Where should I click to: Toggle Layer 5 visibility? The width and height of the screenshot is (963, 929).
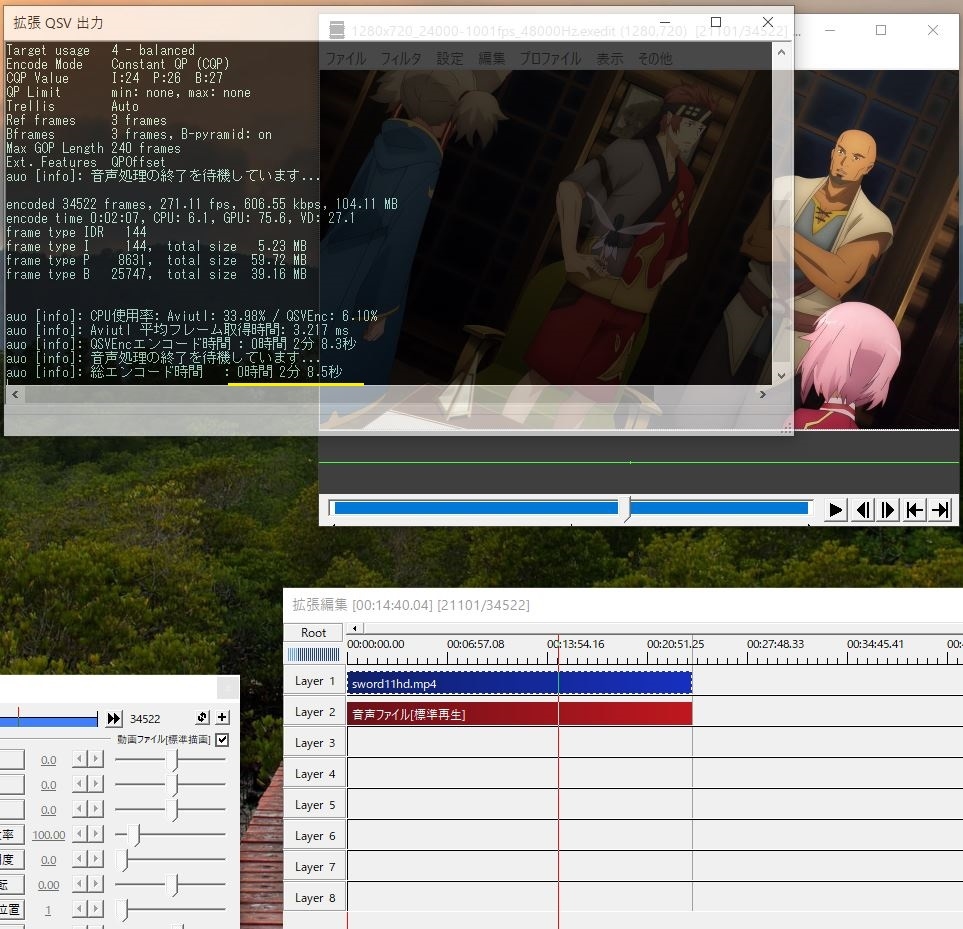[314, 805]
